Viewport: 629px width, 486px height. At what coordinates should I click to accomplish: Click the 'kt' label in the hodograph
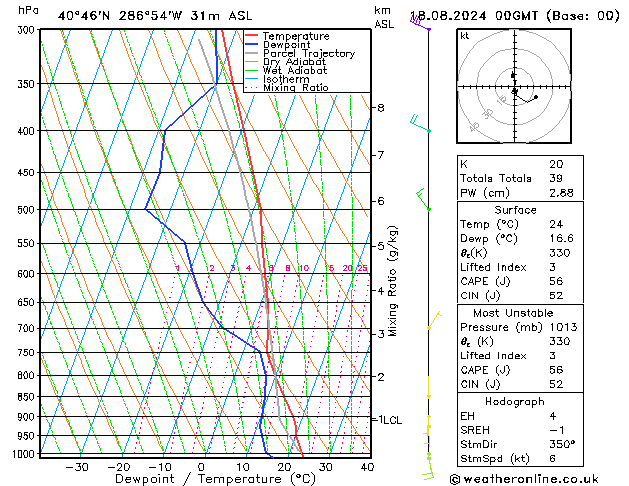pyautogui.click(x=464, y=36)
